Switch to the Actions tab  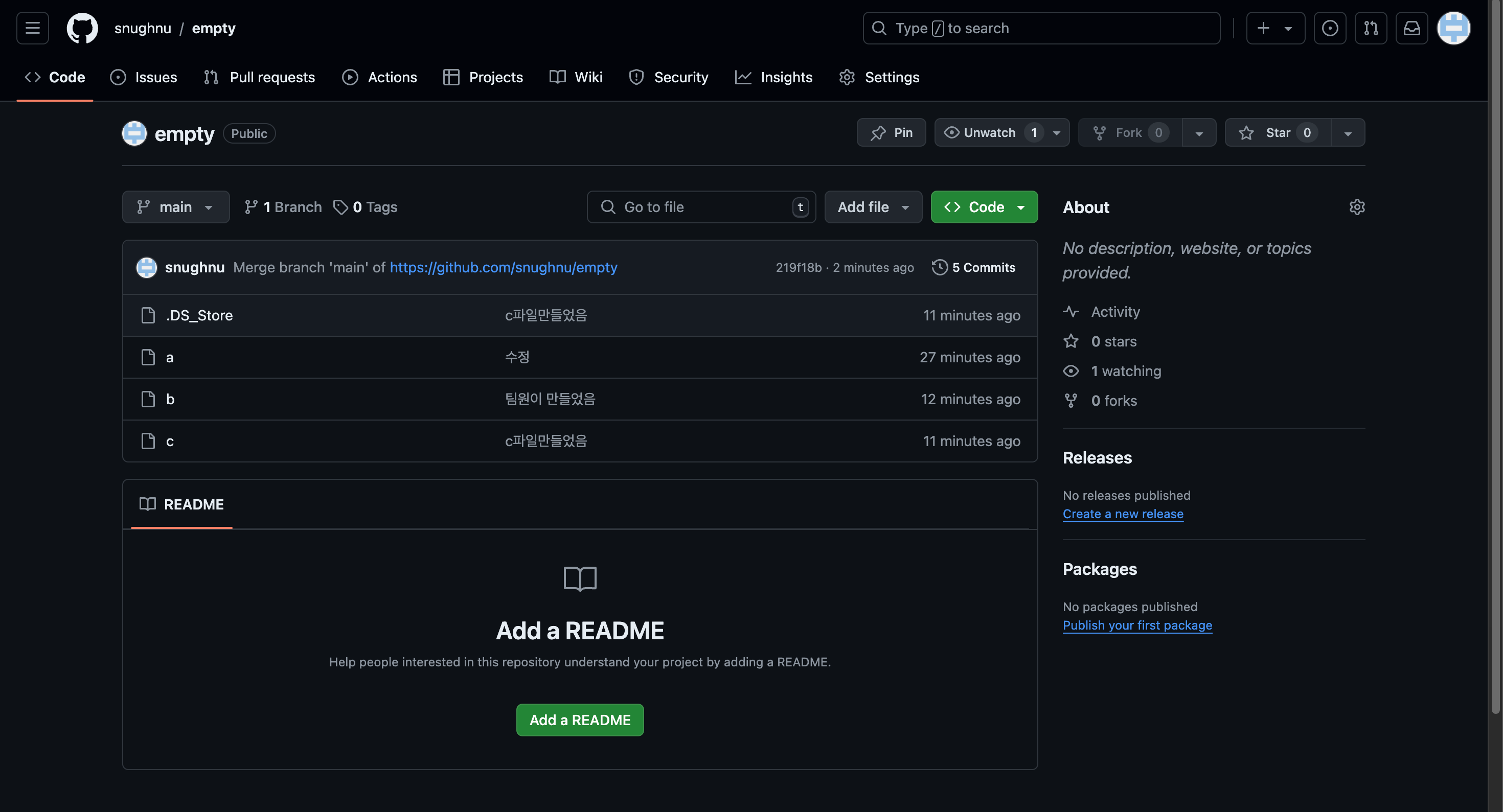[380, 77]
